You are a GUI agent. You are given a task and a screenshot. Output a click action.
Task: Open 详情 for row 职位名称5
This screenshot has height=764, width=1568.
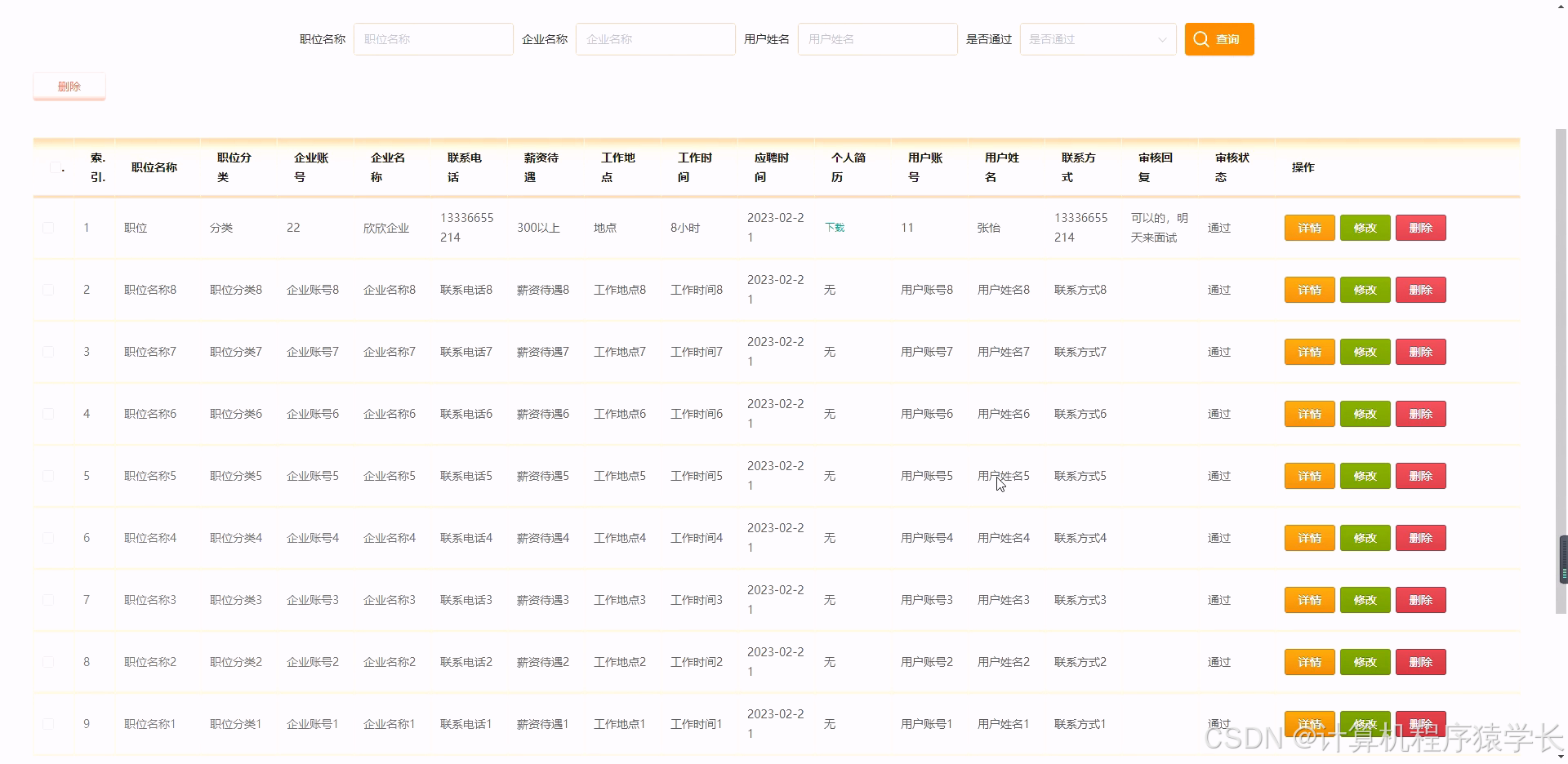[1309, 476]
